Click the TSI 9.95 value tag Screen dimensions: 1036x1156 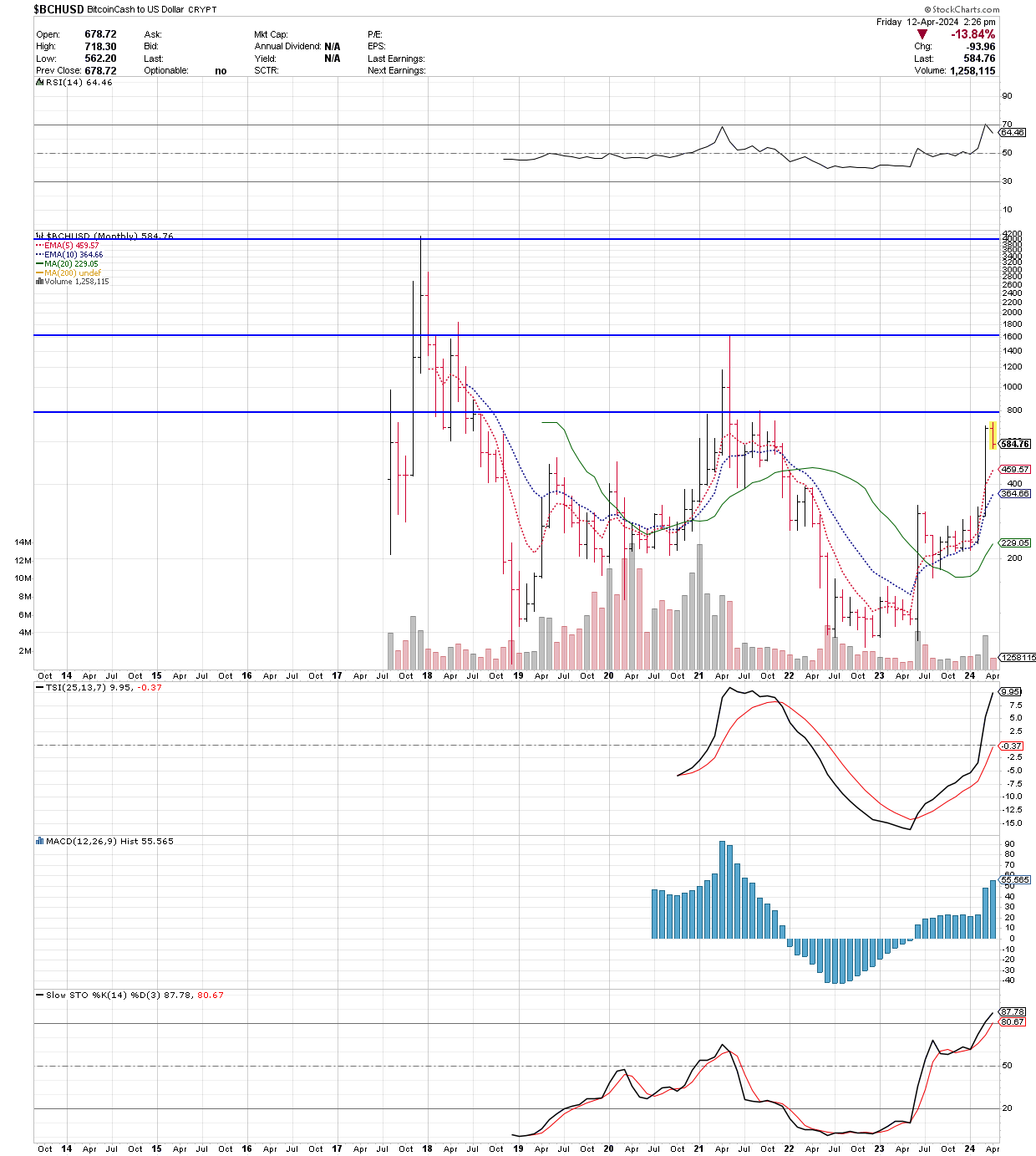click(1011, 692)
